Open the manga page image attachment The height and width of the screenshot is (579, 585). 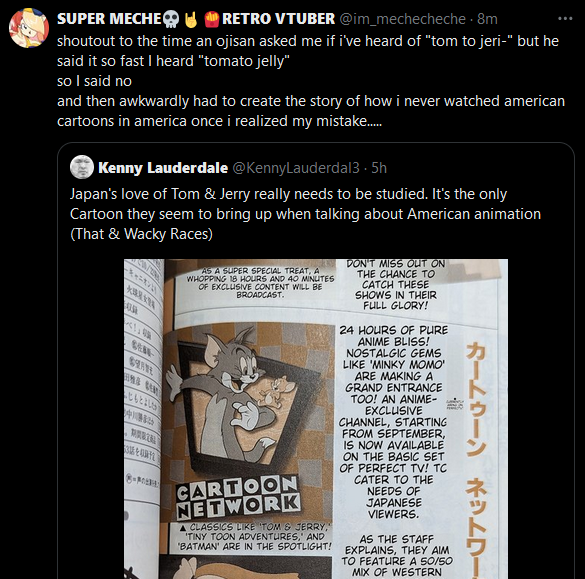click(316, 419)
